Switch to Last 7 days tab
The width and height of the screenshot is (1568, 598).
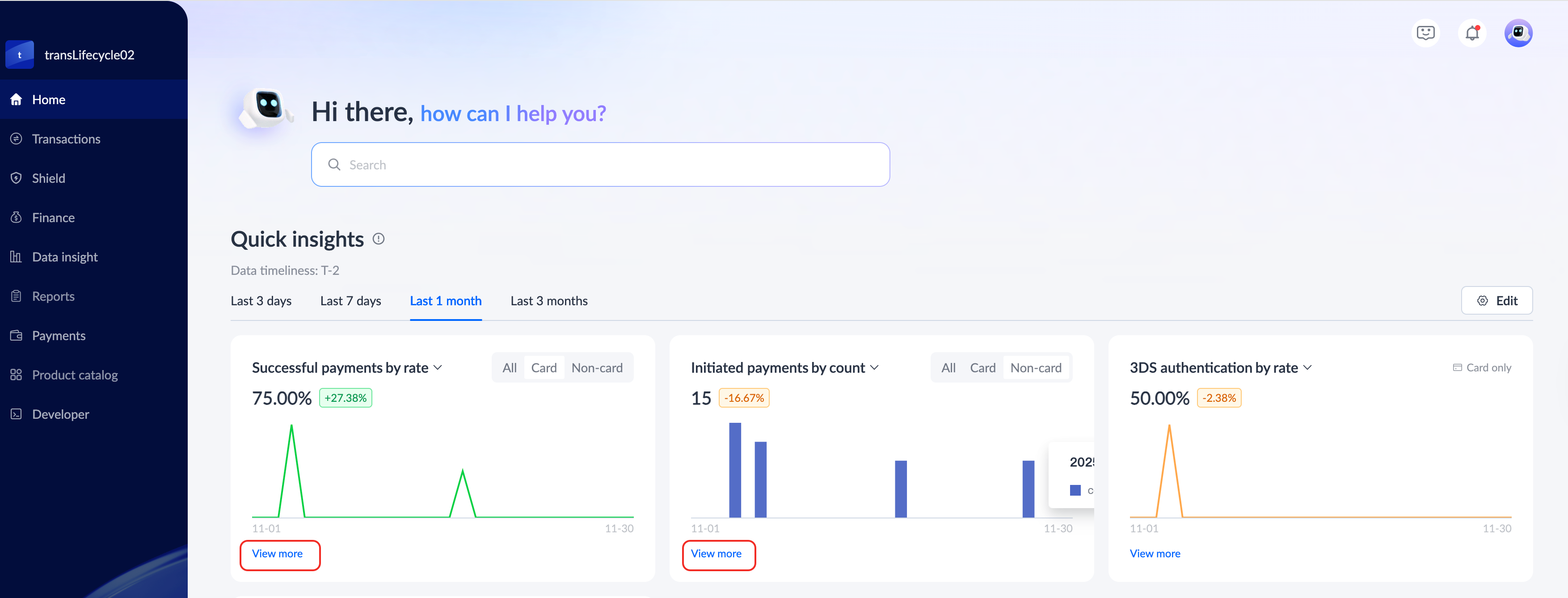[x=350, y=300]
